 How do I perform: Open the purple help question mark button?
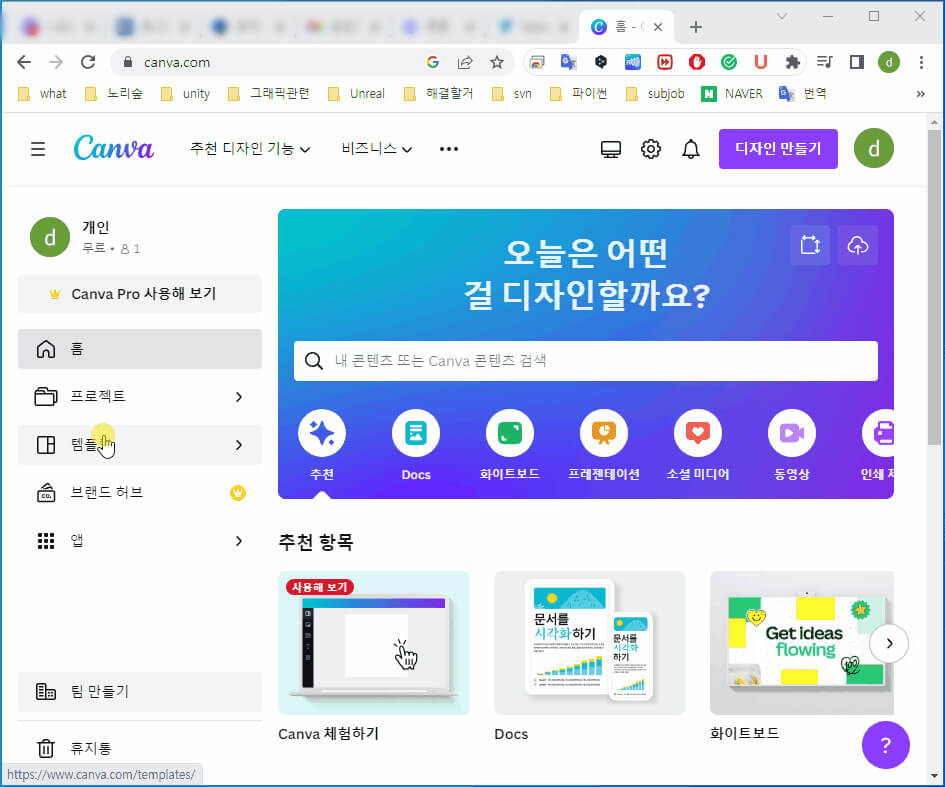click(885, 745)
